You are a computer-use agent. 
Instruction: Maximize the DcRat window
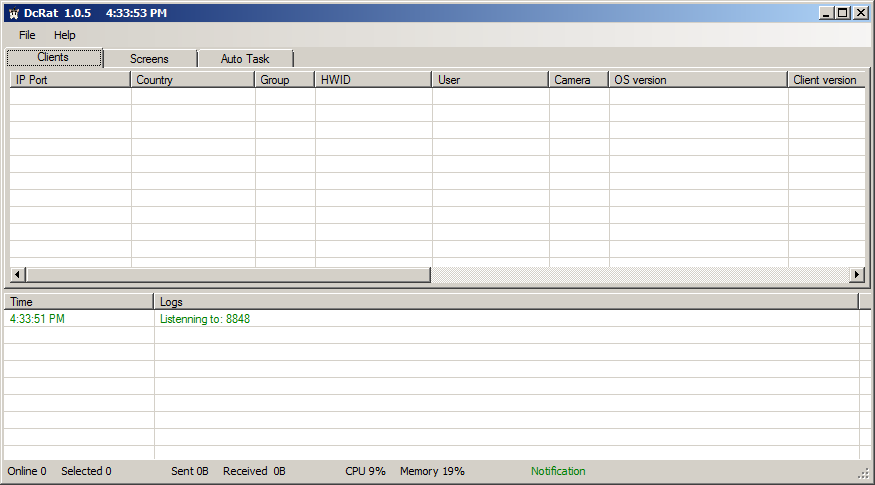(x=843, y=13)
